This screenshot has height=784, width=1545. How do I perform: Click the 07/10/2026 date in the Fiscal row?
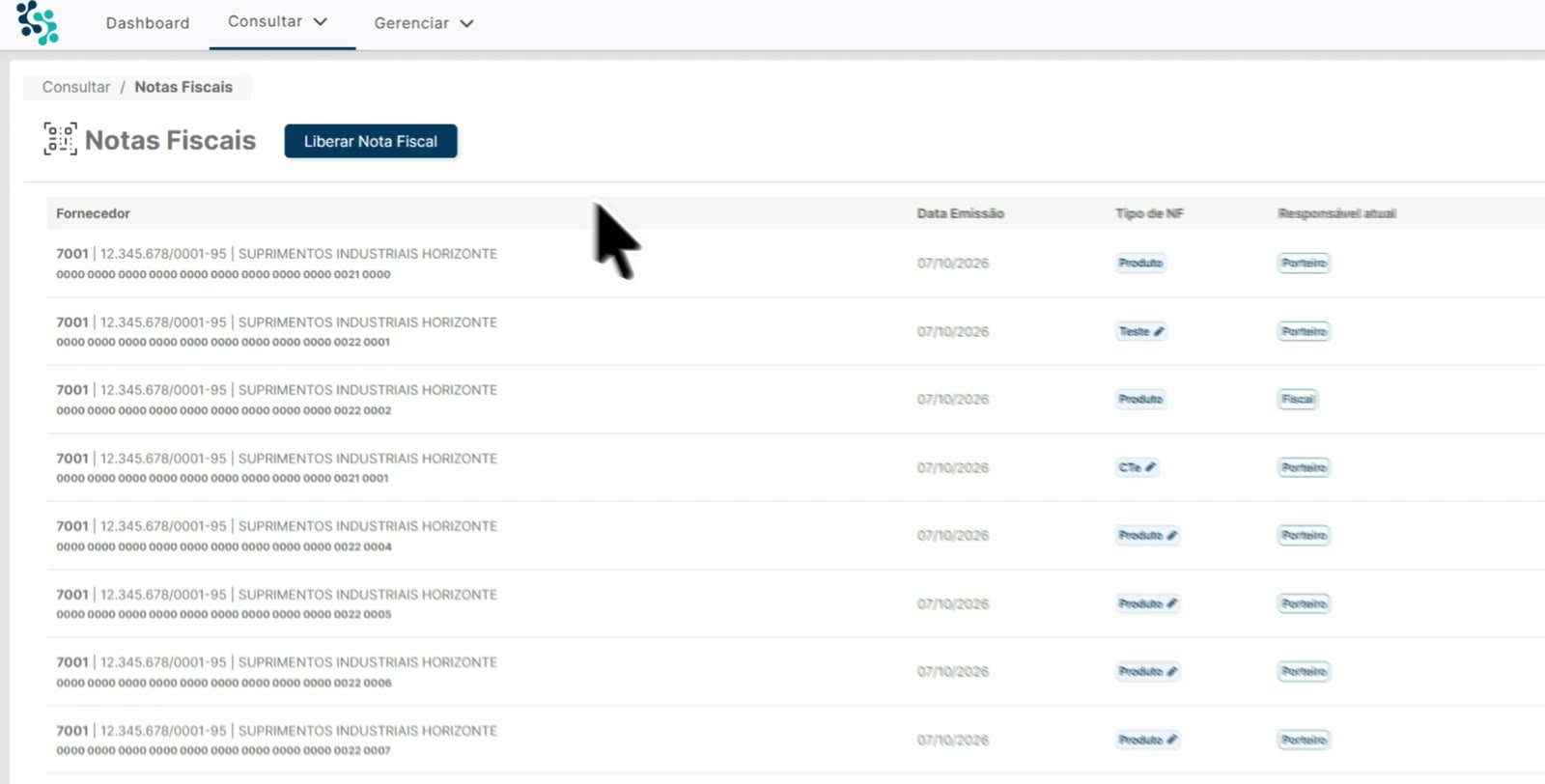(952, 399)
